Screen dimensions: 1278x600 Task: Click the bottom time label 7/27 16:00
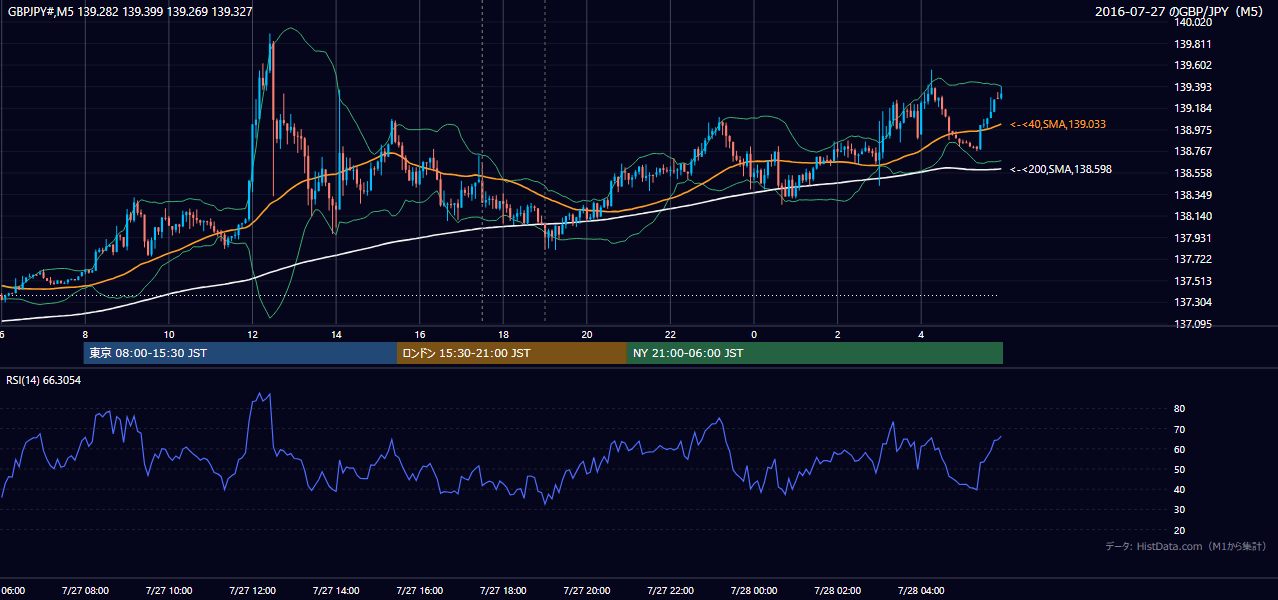420,591
